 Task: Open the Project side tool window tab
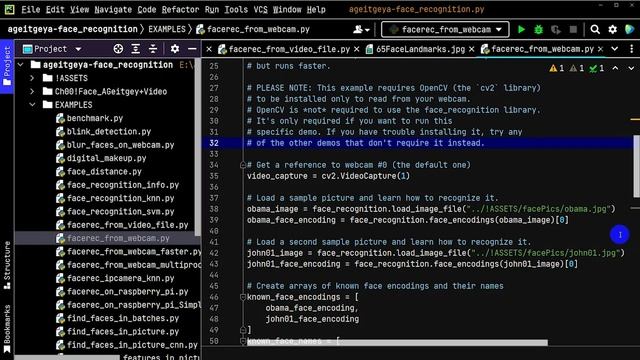pos(7,66)
